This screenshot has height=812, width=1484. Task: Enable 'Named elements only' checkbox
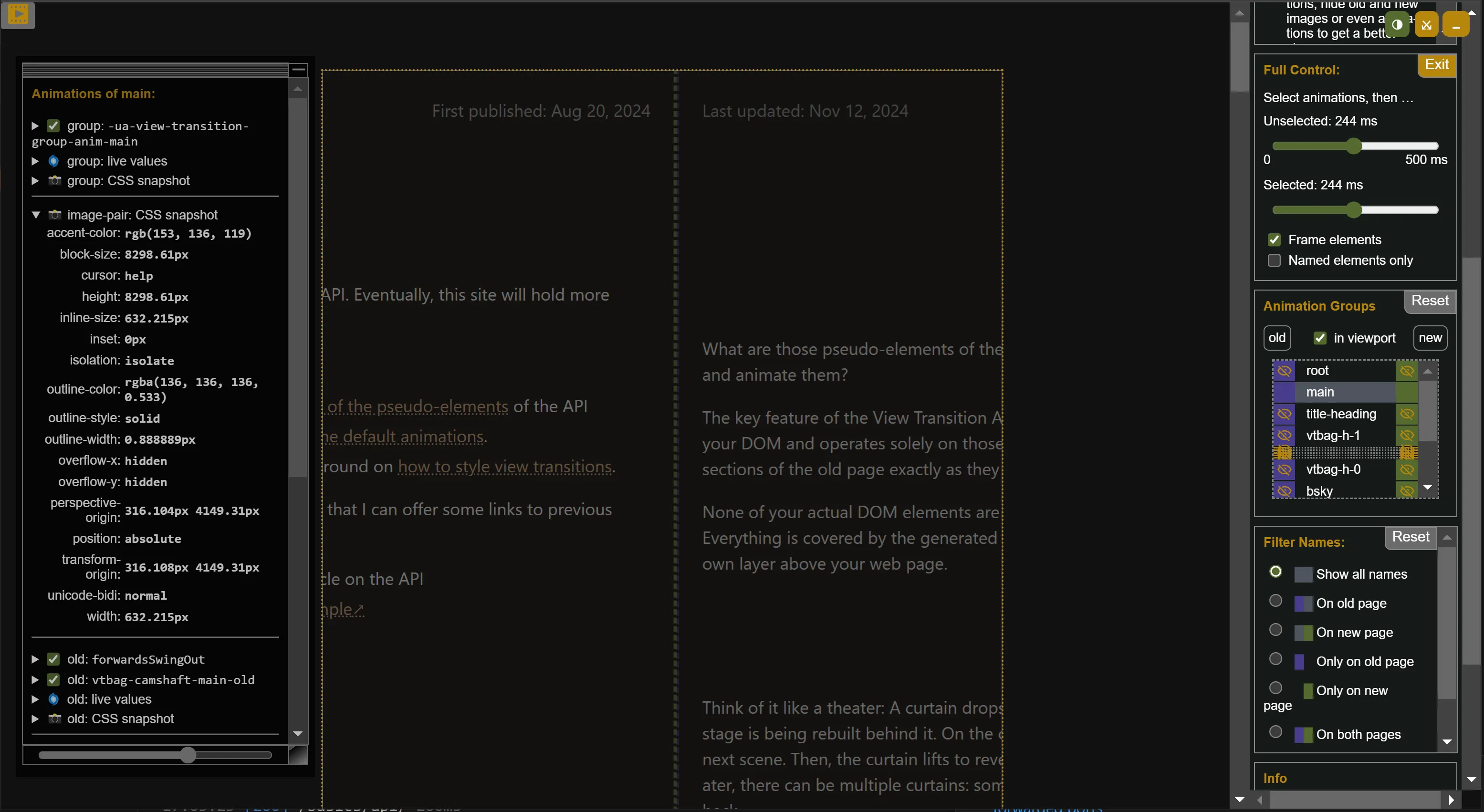(x=1275, y=260)
